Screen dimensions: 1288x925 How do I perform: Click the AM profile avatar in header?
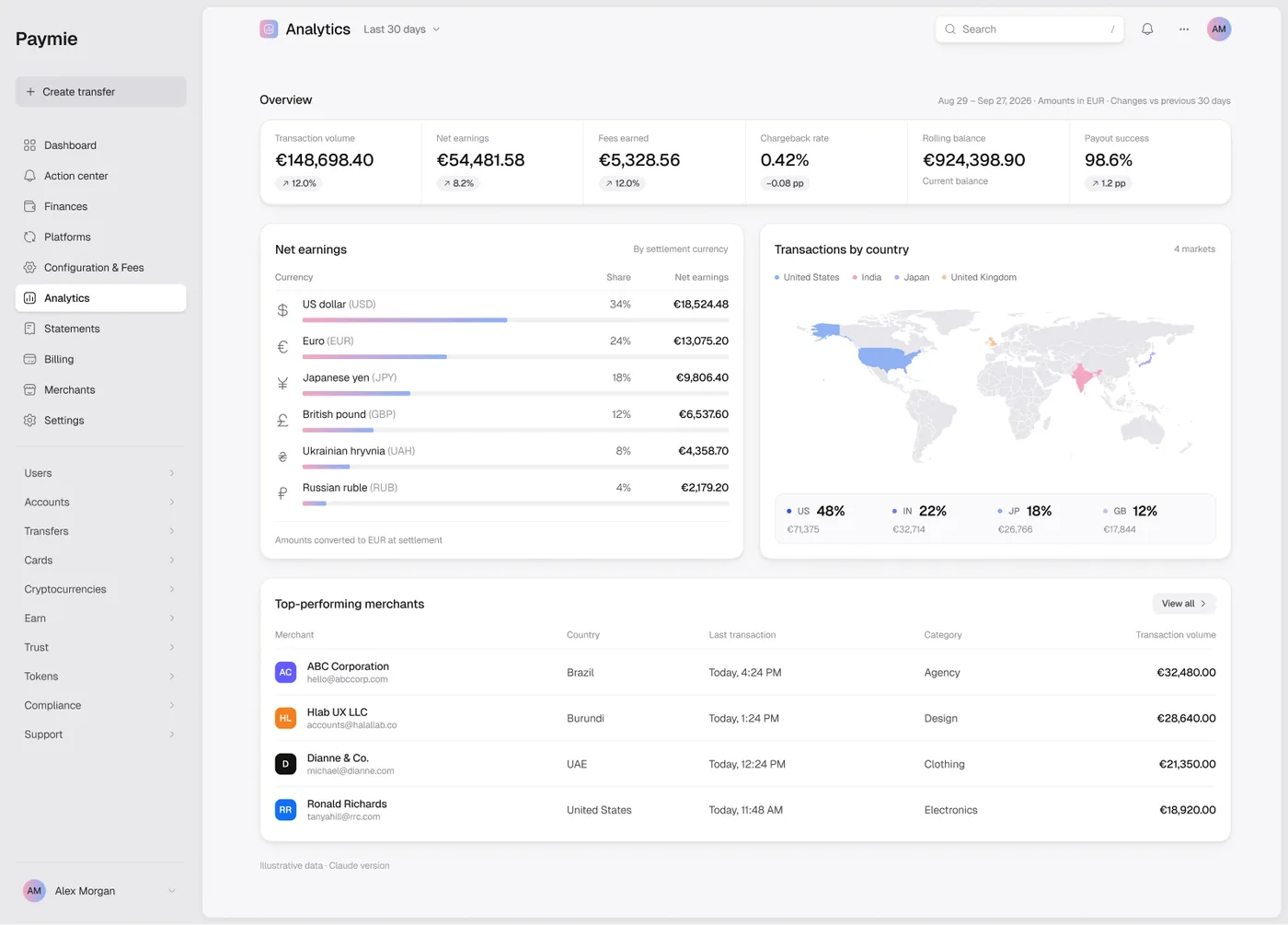point(1219,29)
